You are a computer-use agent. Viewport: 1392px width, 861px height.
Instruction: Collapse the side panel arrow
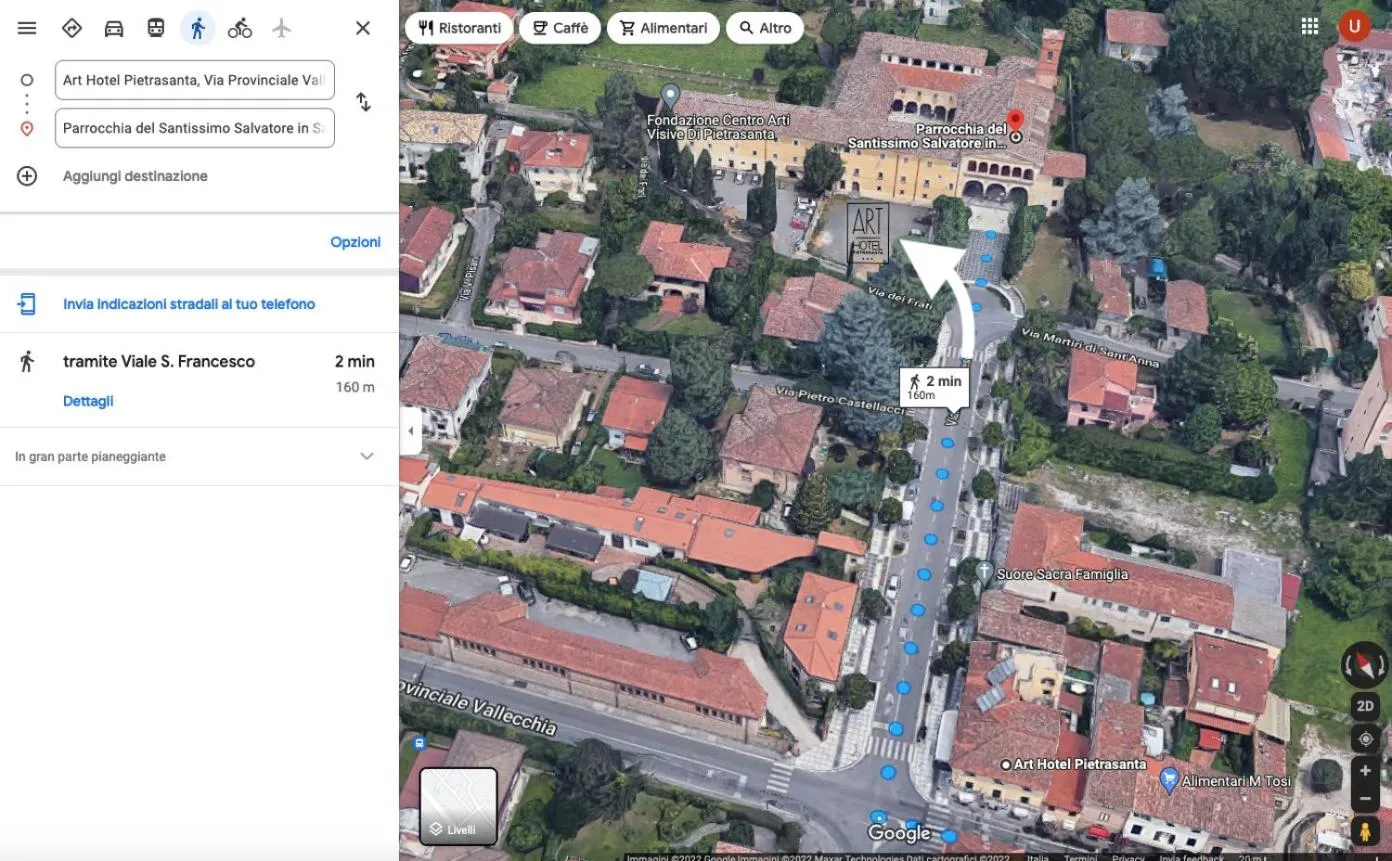click(409, 432)
